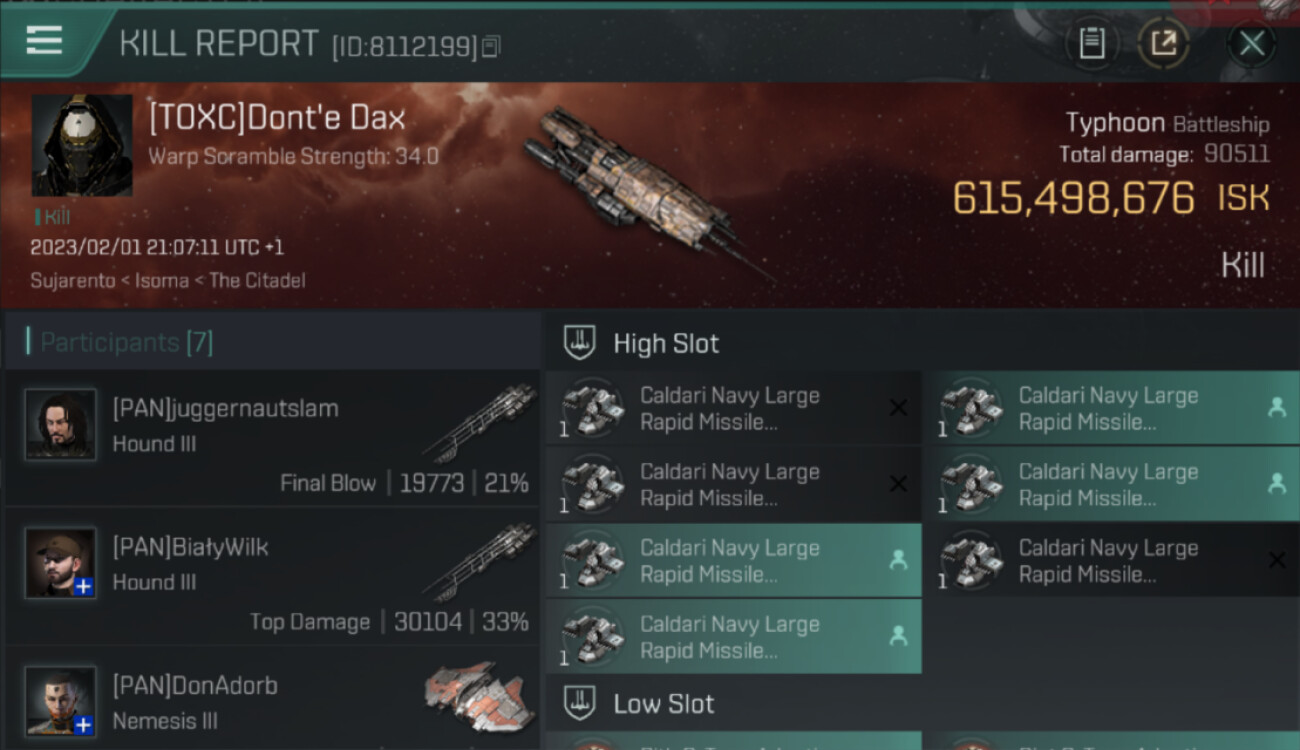Click the Low Slot section header
The height and width of the screenshot is (750, 1300).
[663, 704]
